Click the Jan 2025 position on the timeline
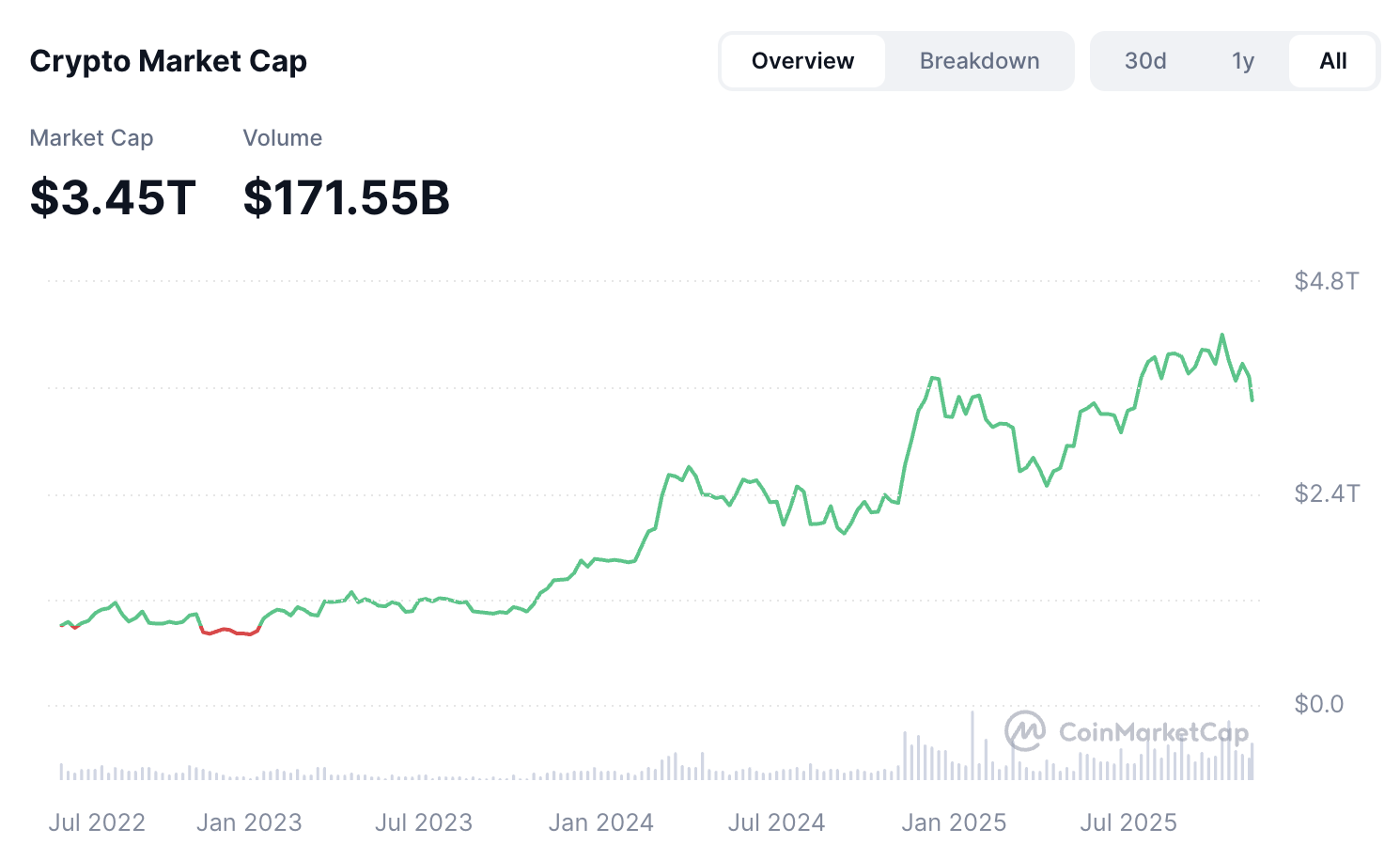Image resolution: width=1400 pixels, height=844 pixels. [955, 821]
